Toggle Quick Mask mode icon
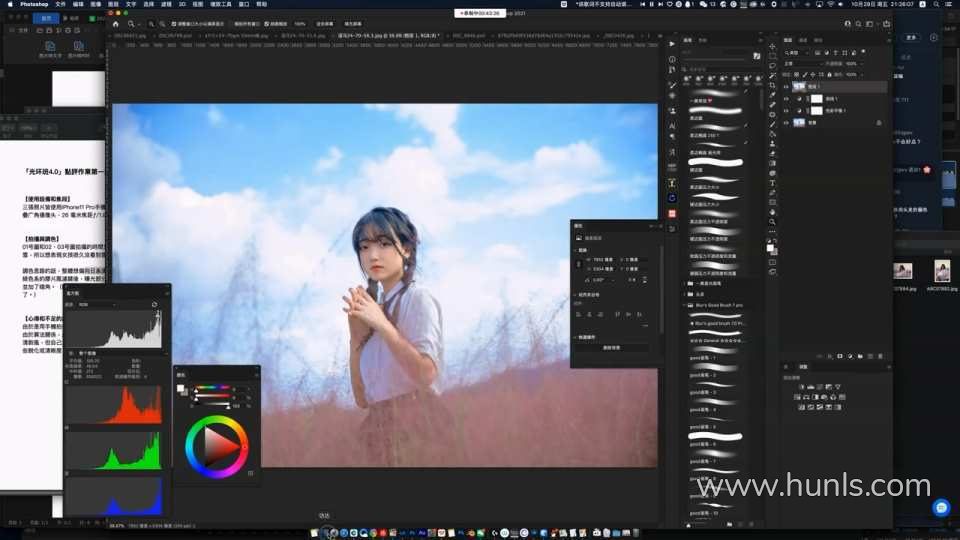 pos(772,262)
